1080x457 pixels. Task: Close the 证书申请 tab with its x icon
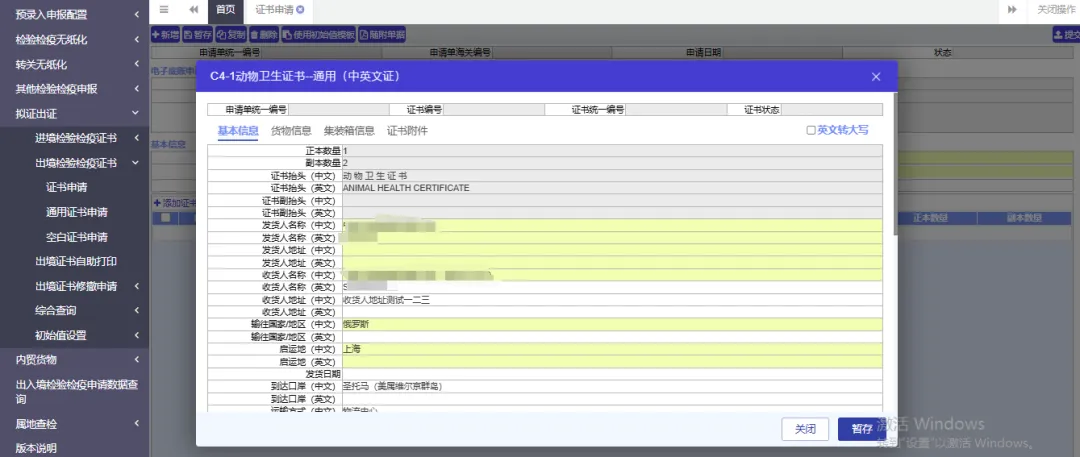point(300,10)
